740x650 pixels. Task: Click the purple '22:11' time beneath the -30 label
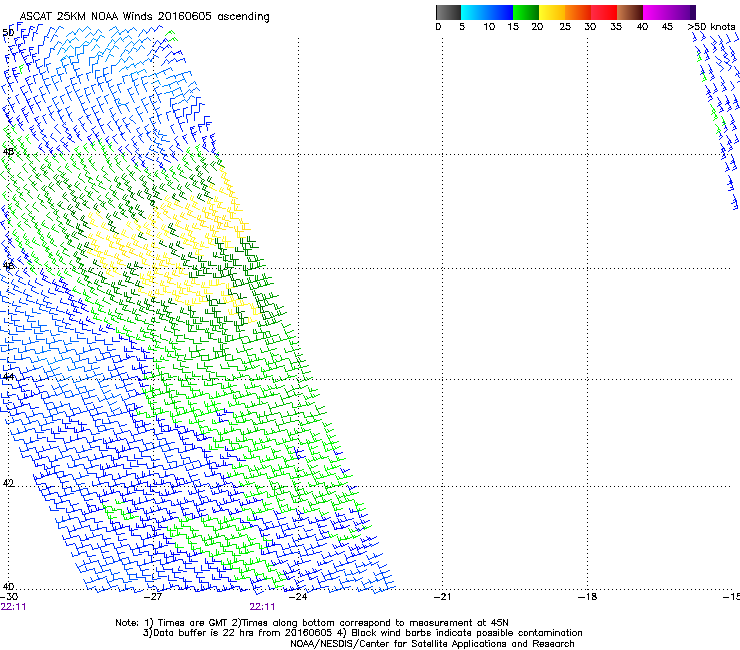point(13,607)
